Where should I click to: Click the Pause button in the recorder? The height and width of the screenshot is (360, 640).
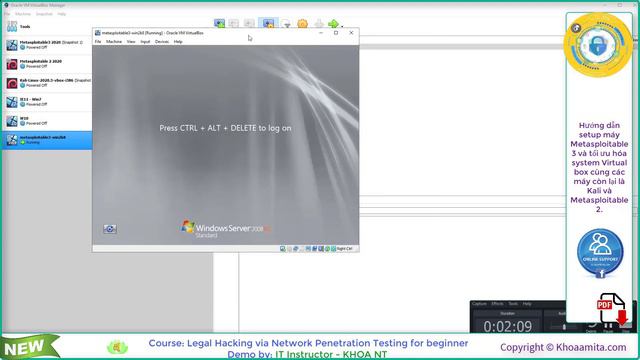tap(608, 326)
